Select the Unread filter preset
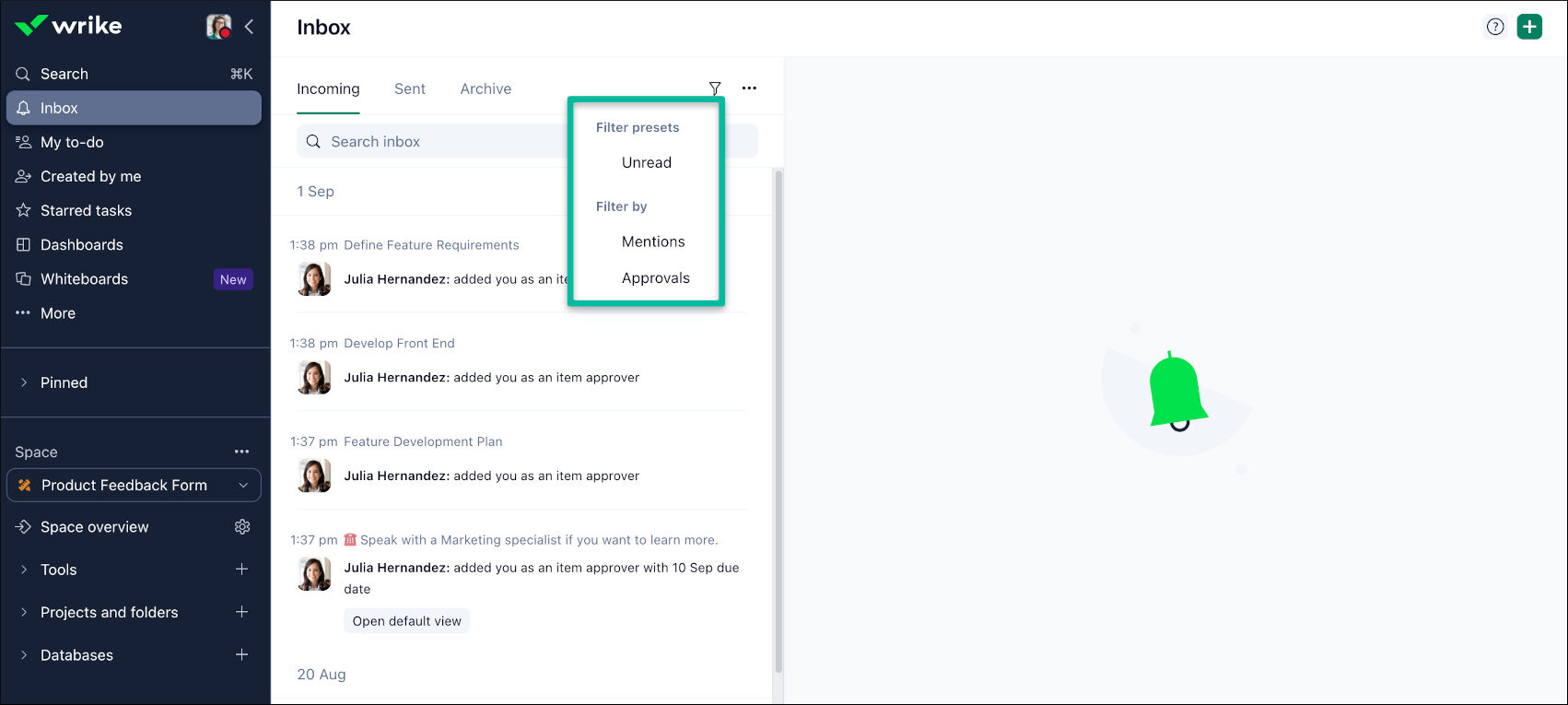Image resolution: width=1568 pixels, height=705 pixels. coord(646,162)
